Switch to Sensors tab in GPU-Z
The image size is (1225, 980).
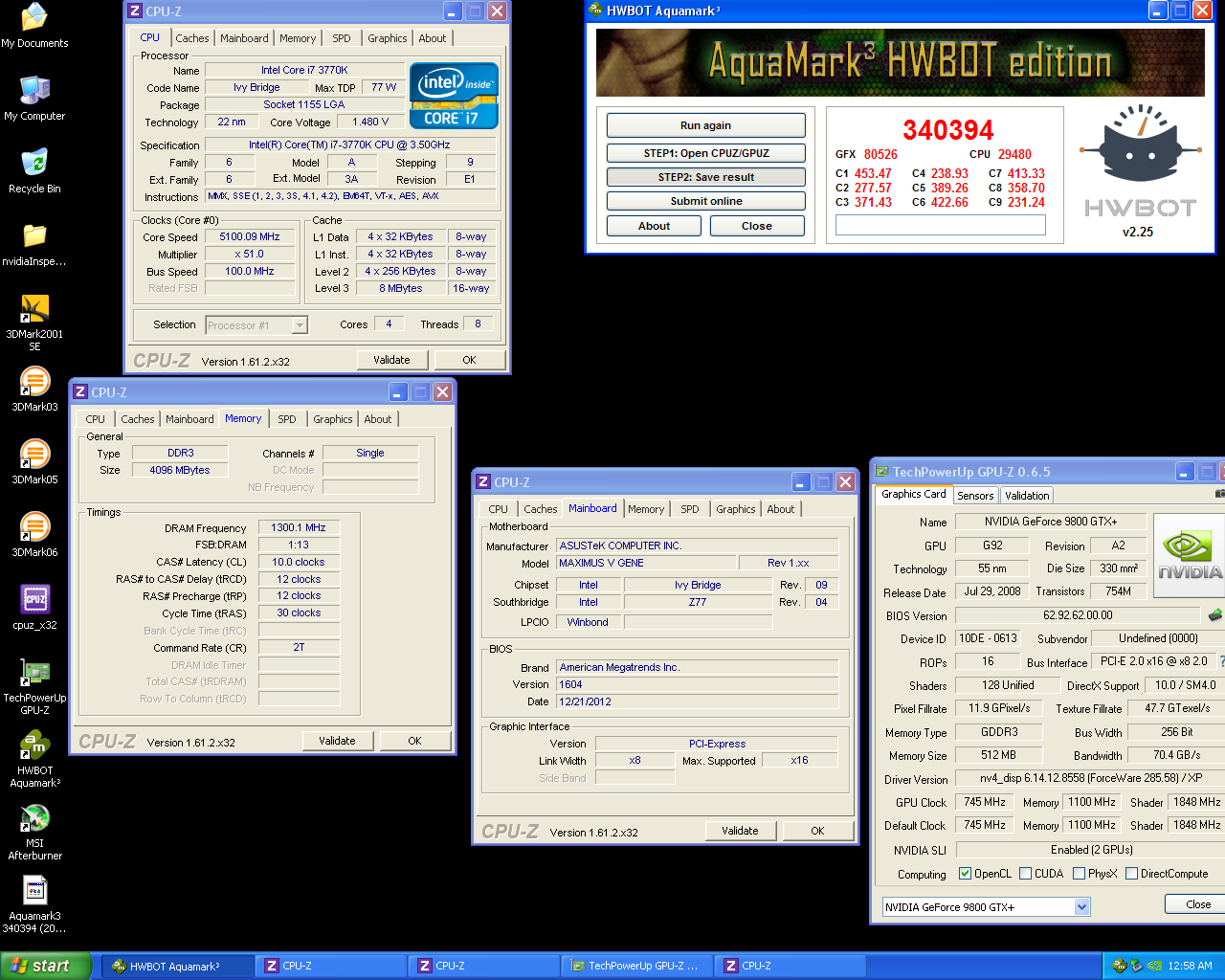pyautogui.click(x=975, y=496)
